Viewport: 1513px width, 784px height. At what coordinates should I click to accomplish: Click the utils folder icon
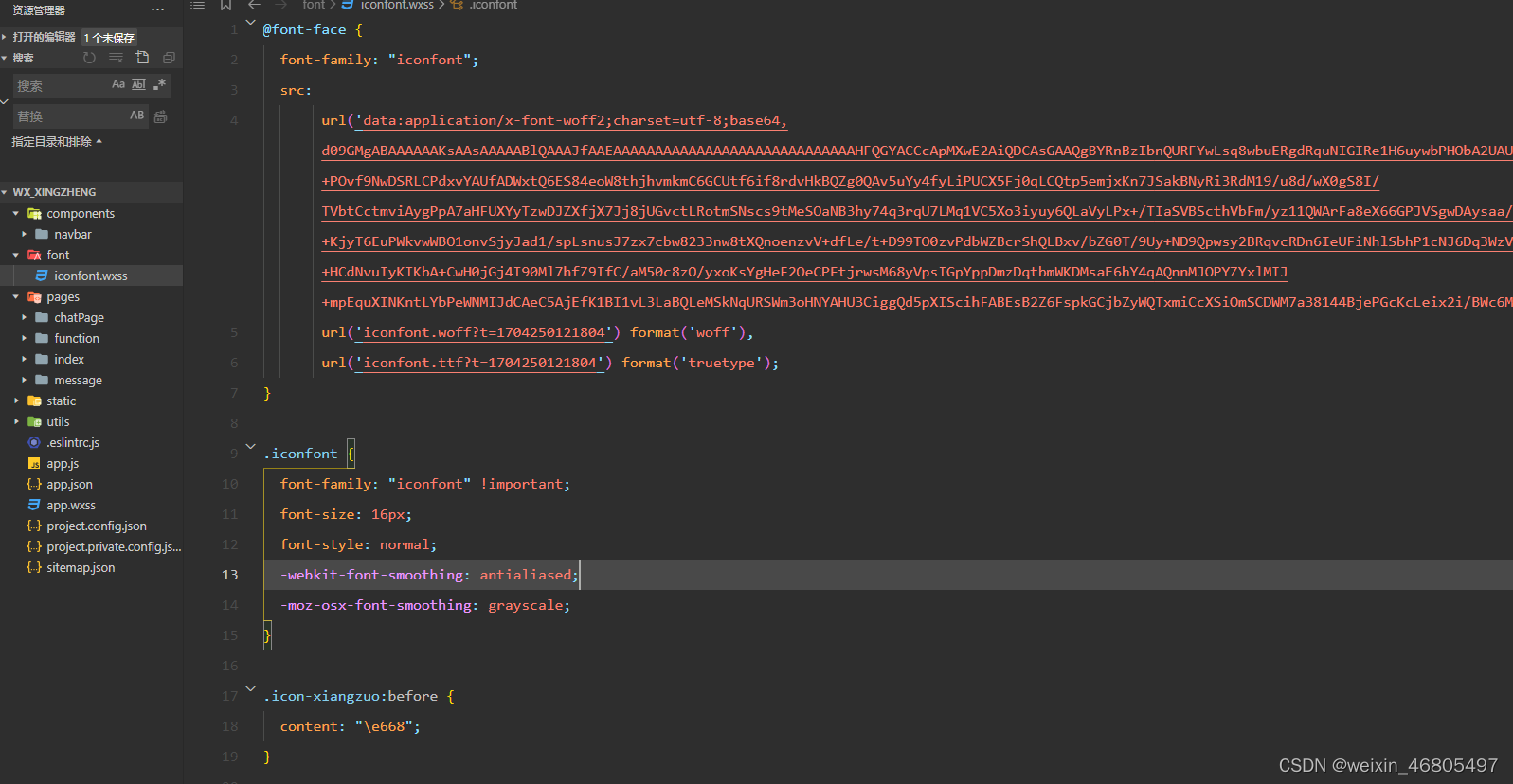34,422
